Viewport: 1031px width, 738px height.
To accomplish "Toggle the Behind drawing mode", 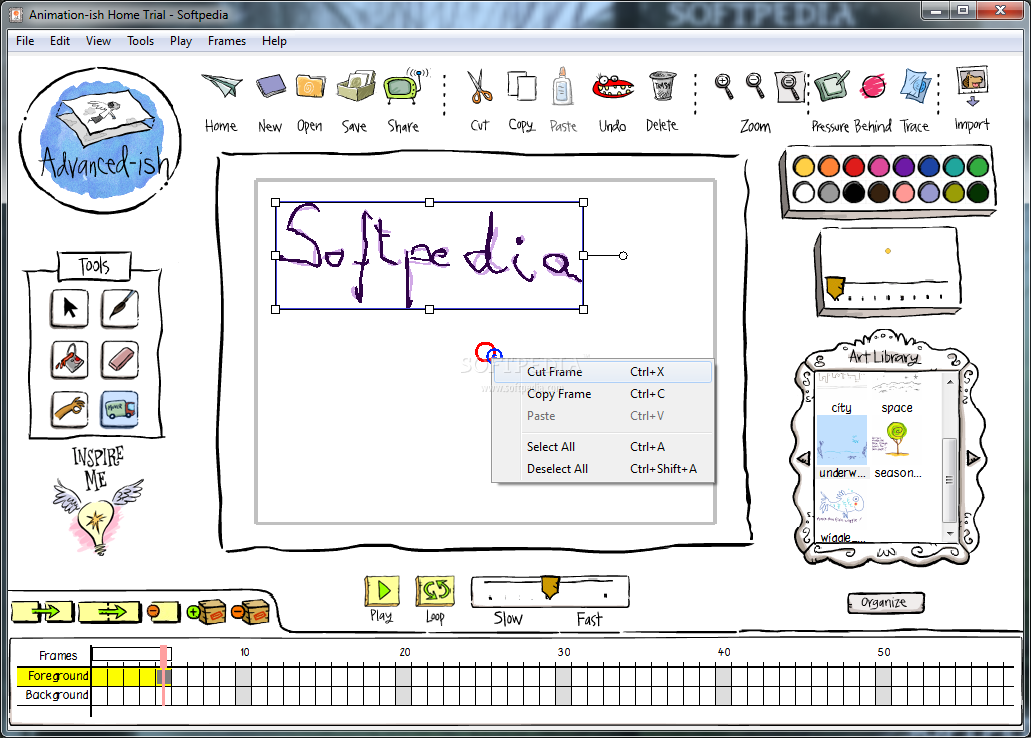I will point(873,86).
